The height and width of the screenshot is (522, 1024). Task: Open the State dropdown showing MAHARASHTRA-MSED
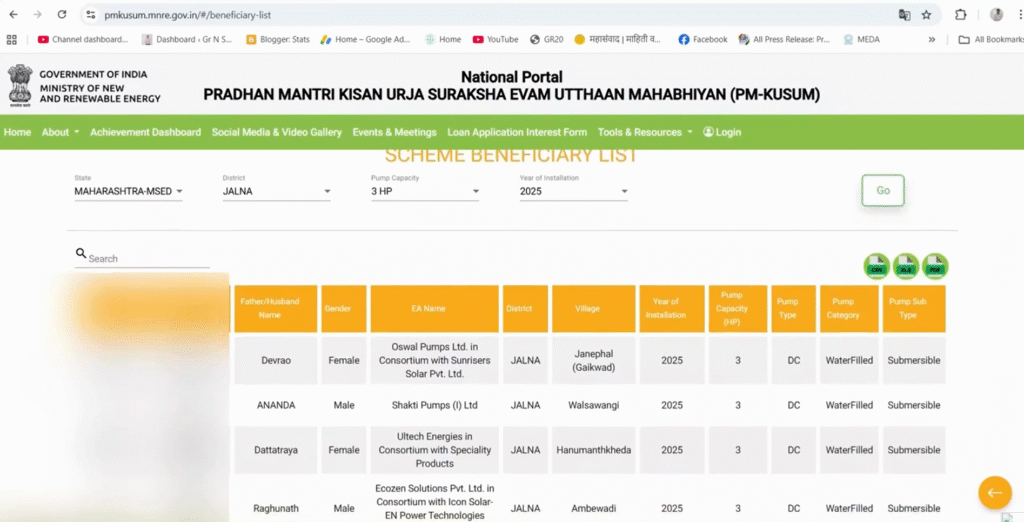tap(128, 191)
